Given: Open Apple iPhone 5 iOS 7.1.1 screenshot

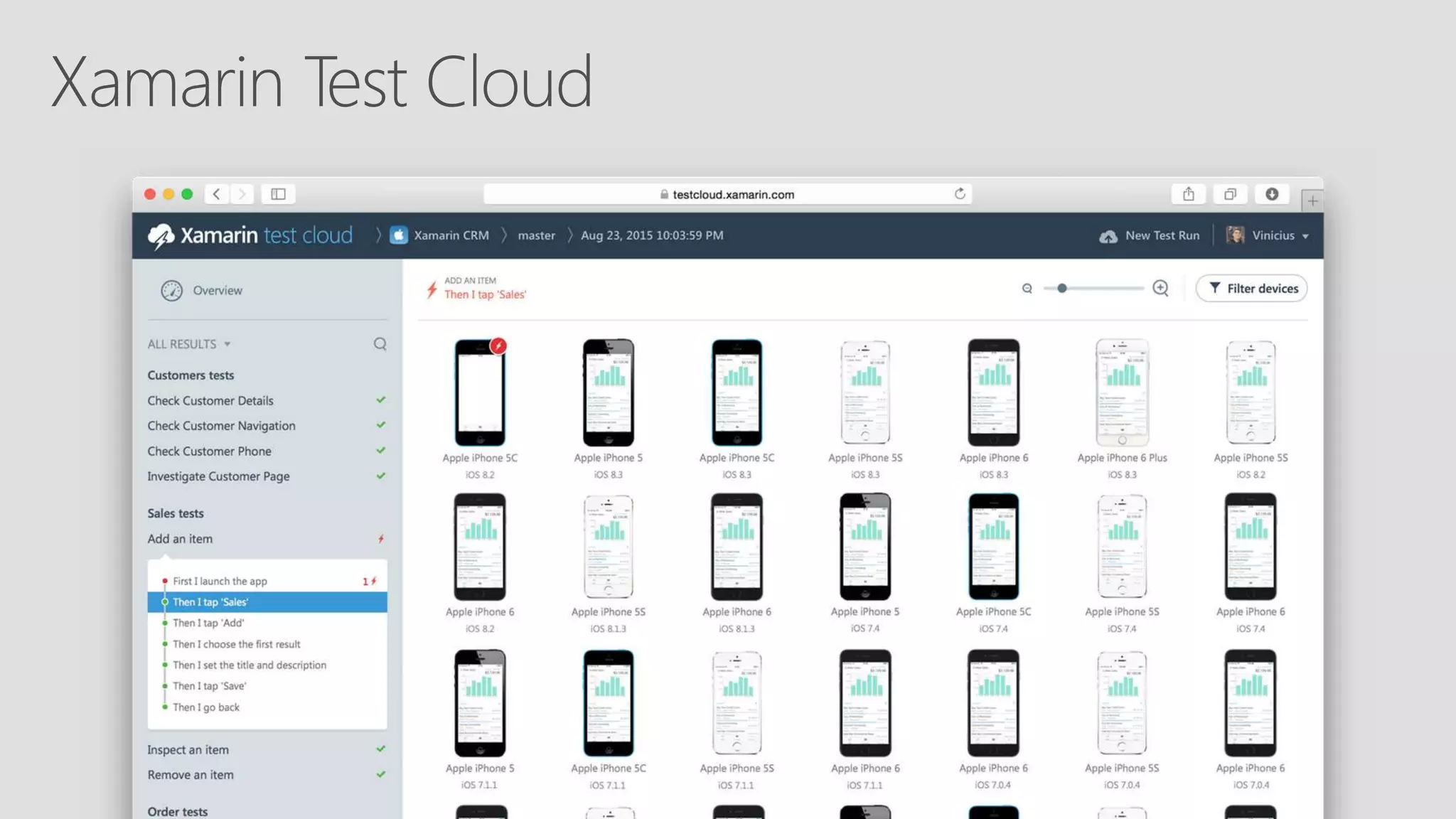Looking at the screenshot, I should point(480,703).
